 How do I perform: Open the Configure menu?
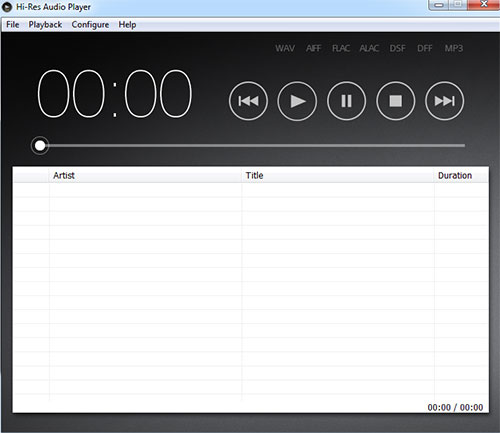(x=90, y=25)
